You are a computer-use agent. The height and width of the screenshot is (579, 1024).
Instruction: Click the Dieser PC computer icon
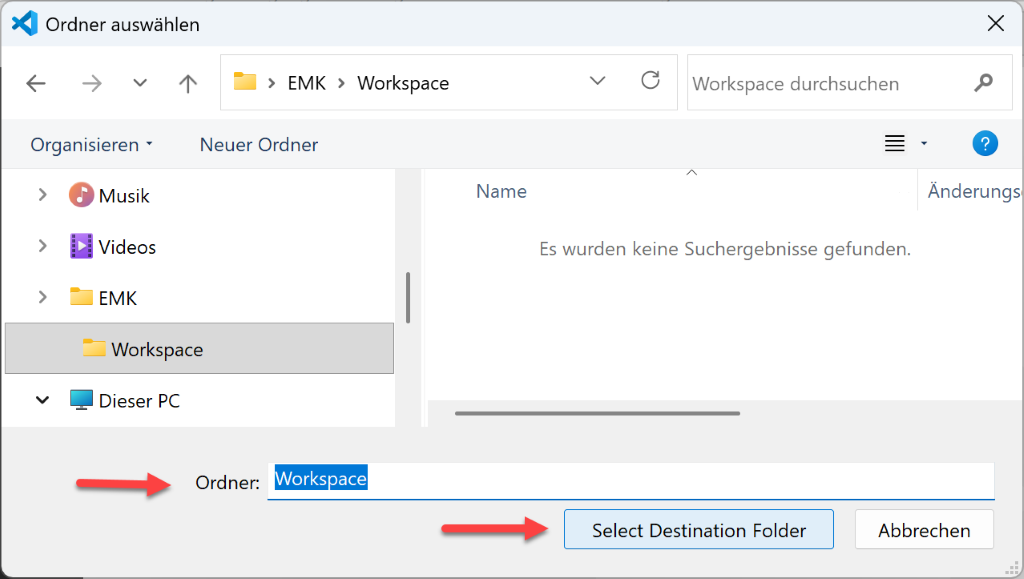(x=81, y=400)
